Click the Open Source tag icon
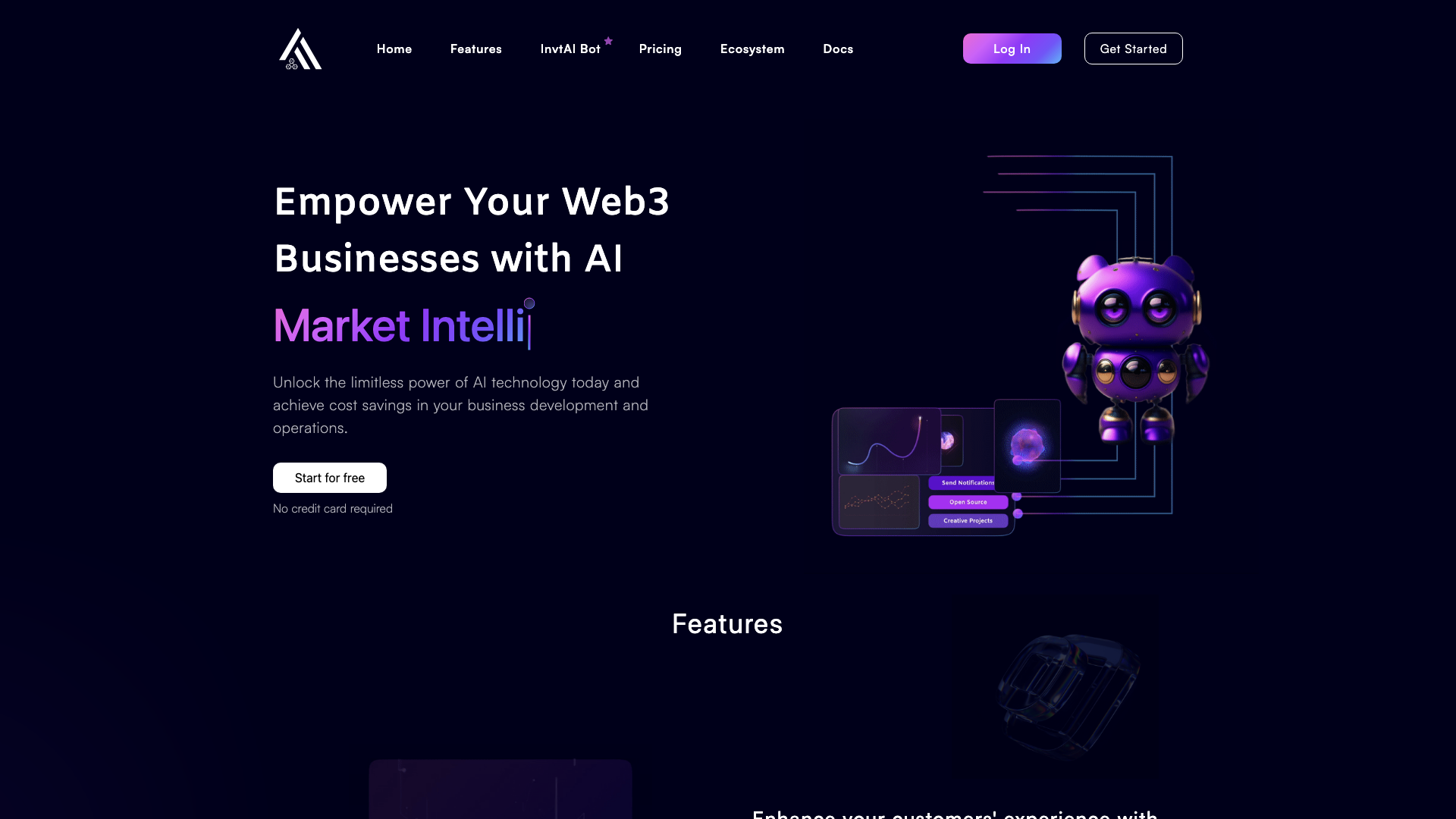 point(968,501)
